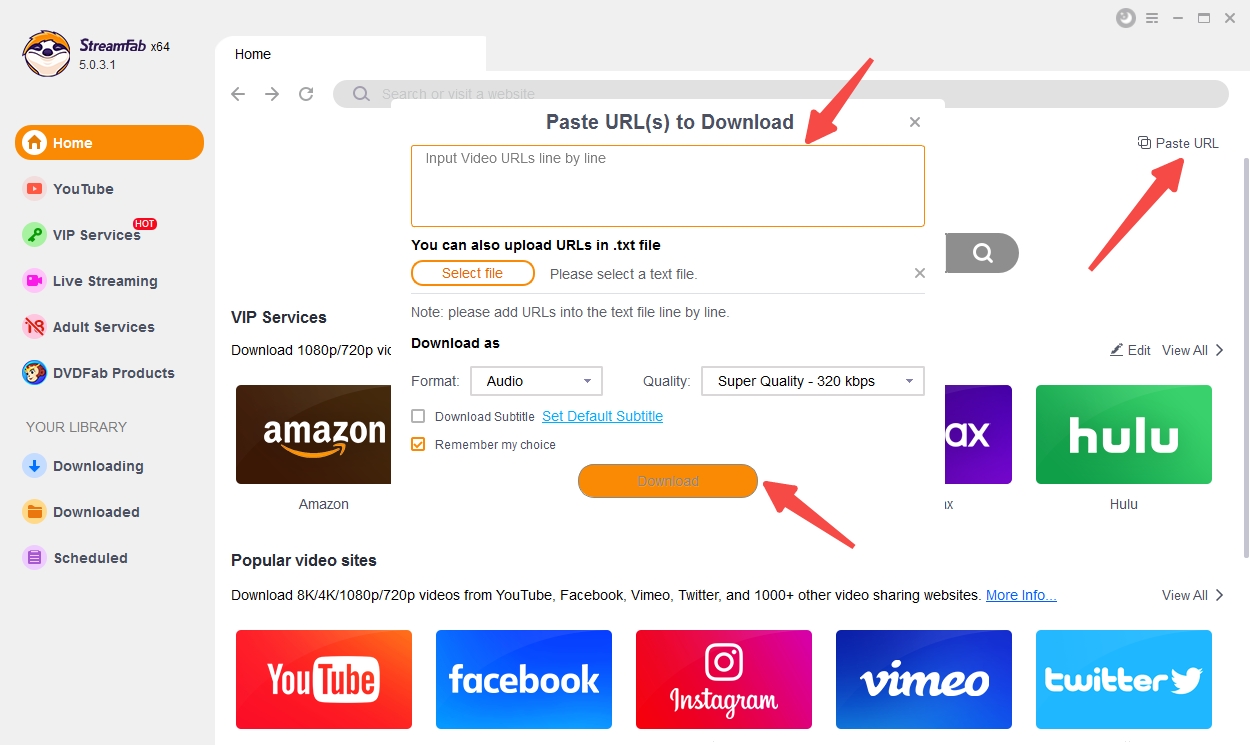Click the Home house icon
This screenshot has height=745, width=1250.
[35, 143]
